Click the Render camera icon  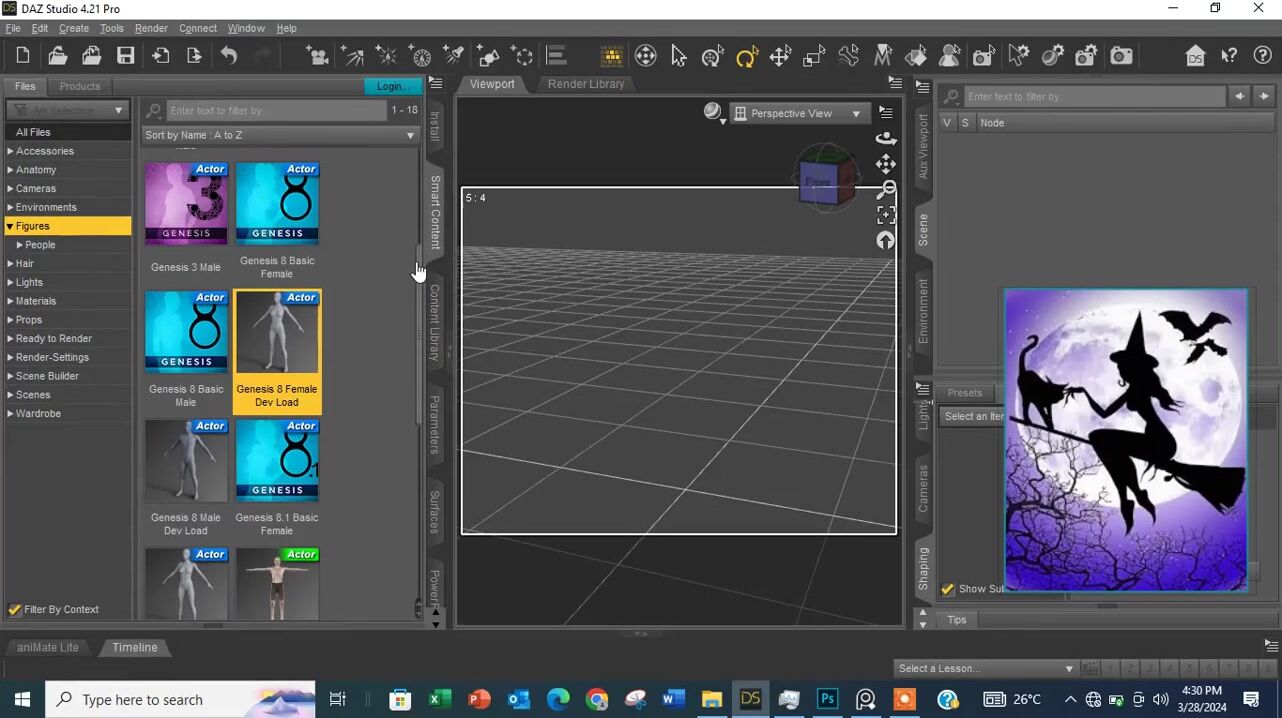coord(1121,56)
